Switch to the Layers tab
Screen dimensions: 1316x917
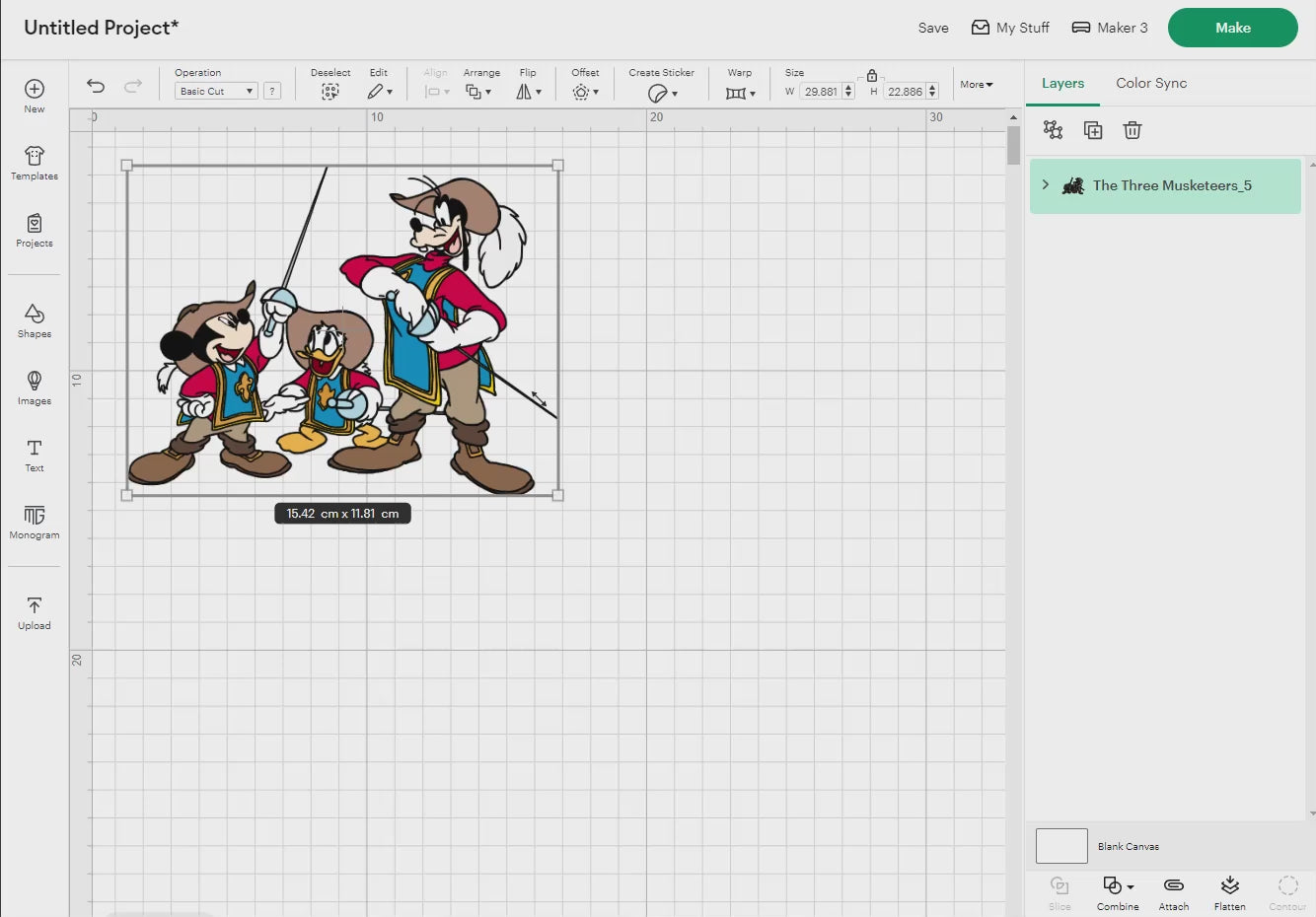pyautogui.click(x=1062, y=83)
